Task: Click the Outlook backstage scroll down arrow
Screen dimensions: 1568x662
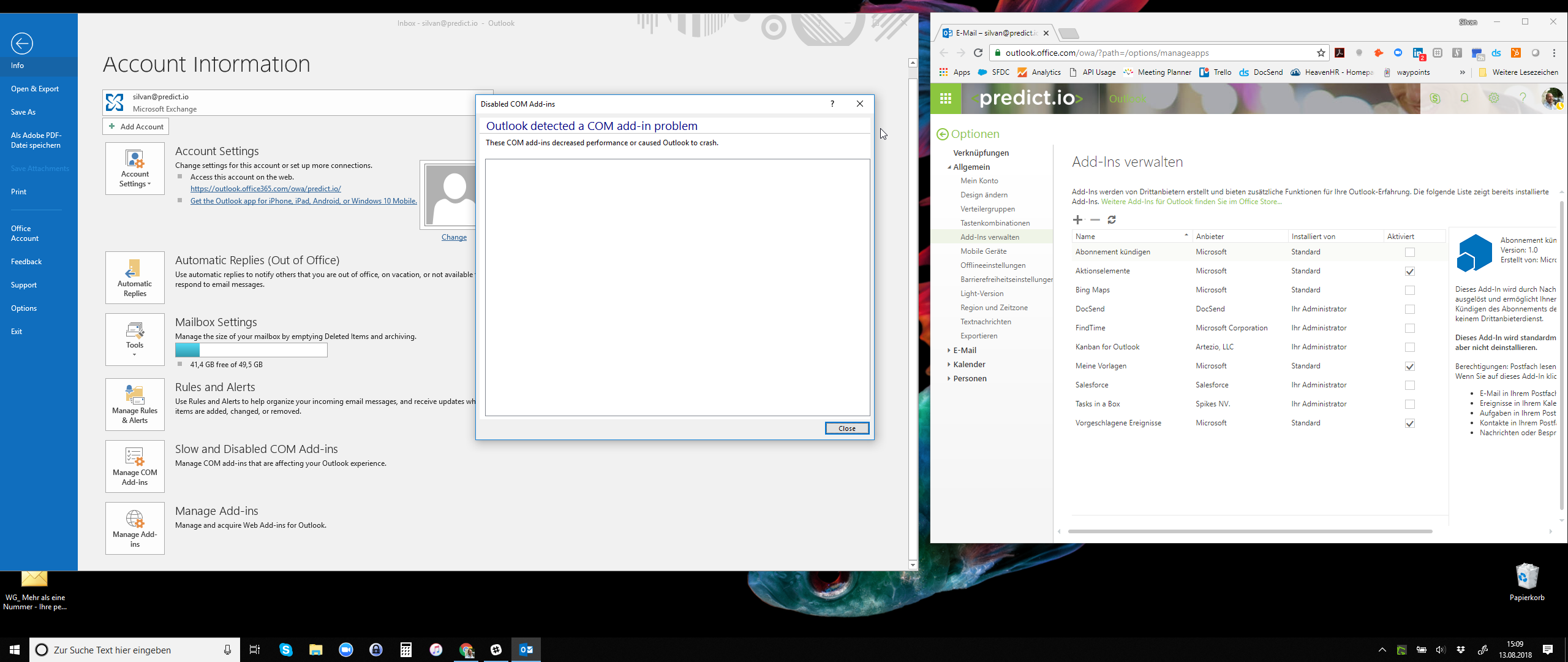Action: click(x=913, y=565)
